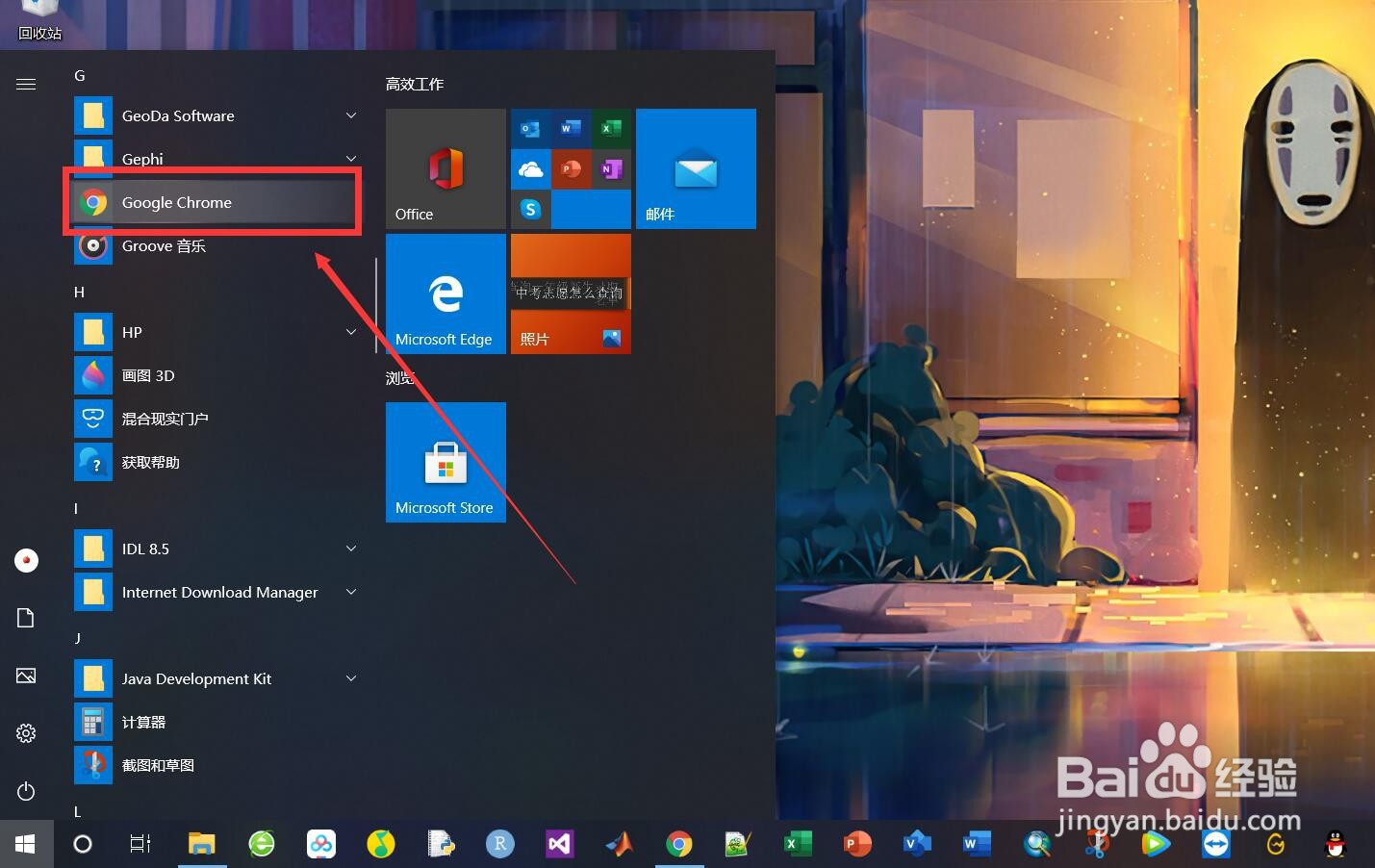Open MATLAB from taskbar
The image size is (1375, 868).
point(619,844)
